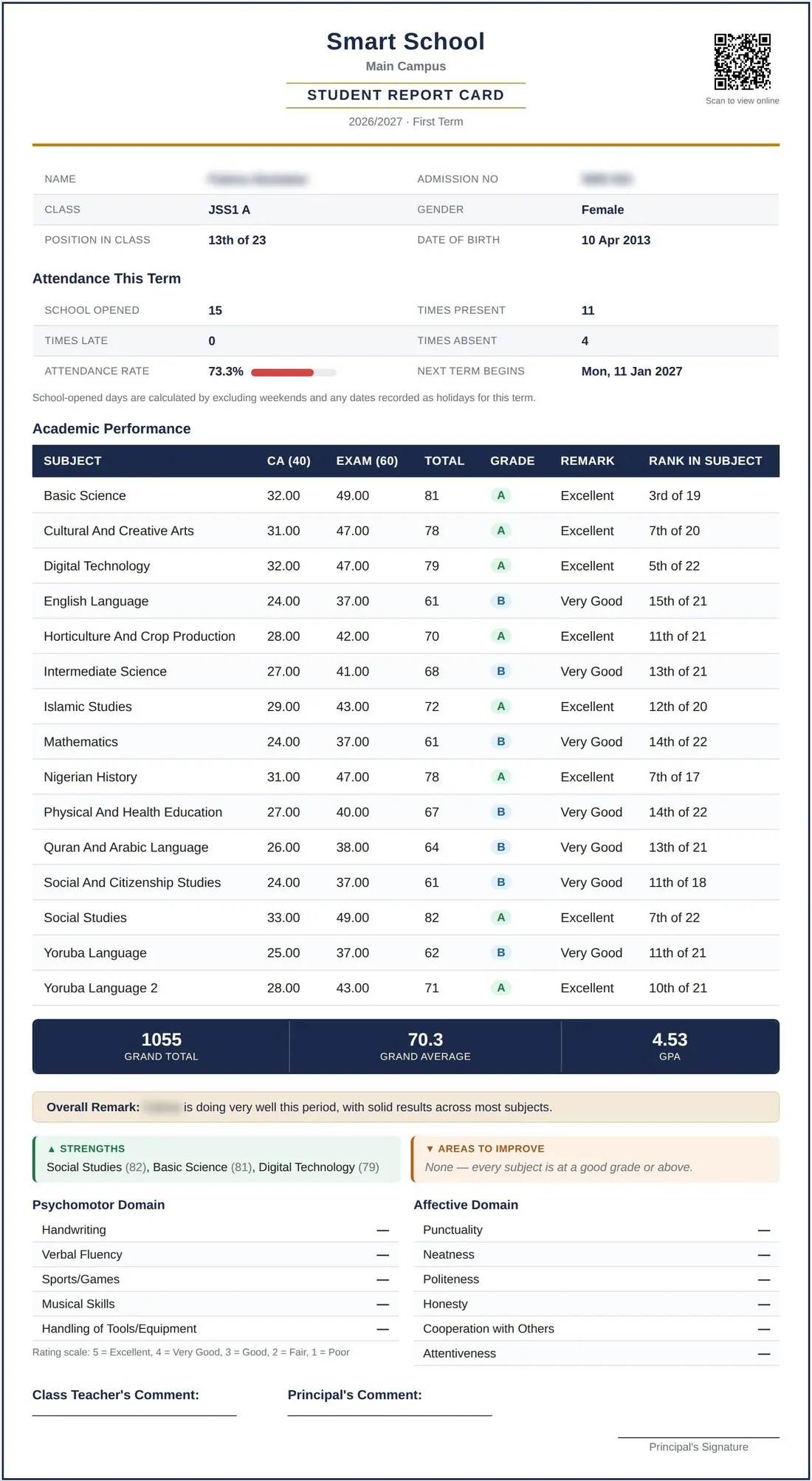Click the Basic Science grade A badge

point(501,495)
